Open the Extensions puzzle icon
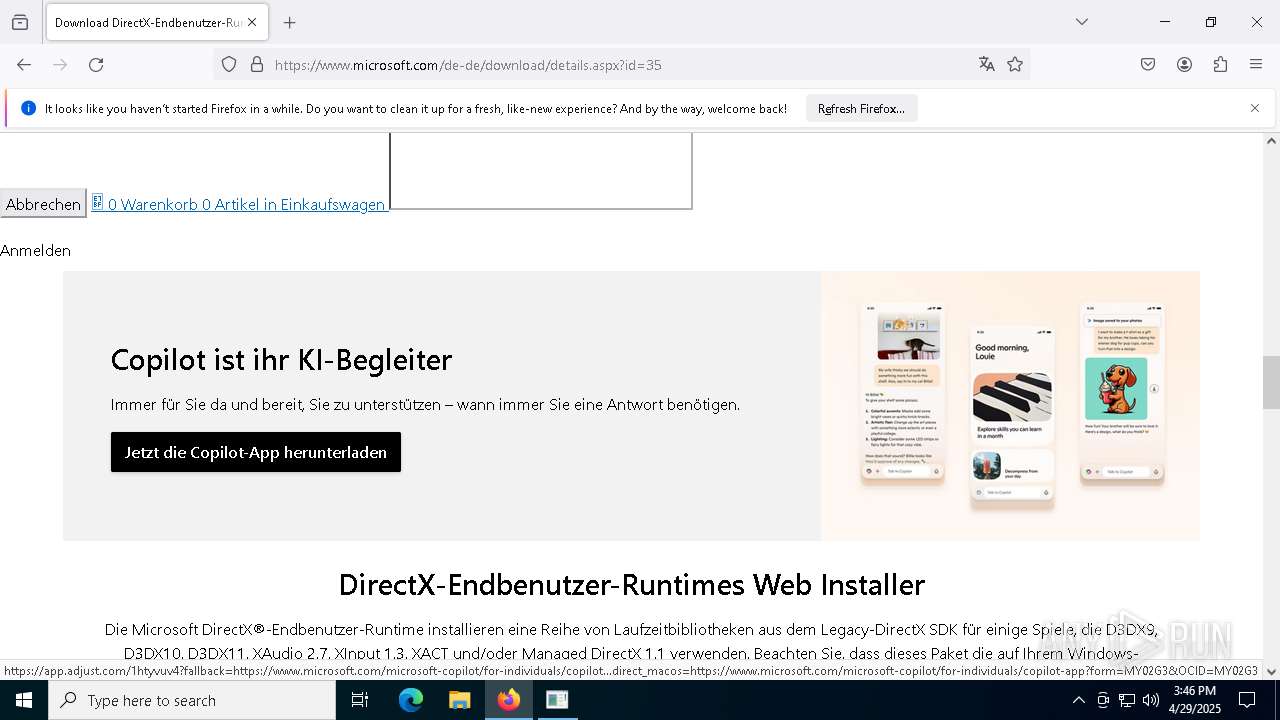Screen dimensions: 1280x720 tap(1220, 65)
